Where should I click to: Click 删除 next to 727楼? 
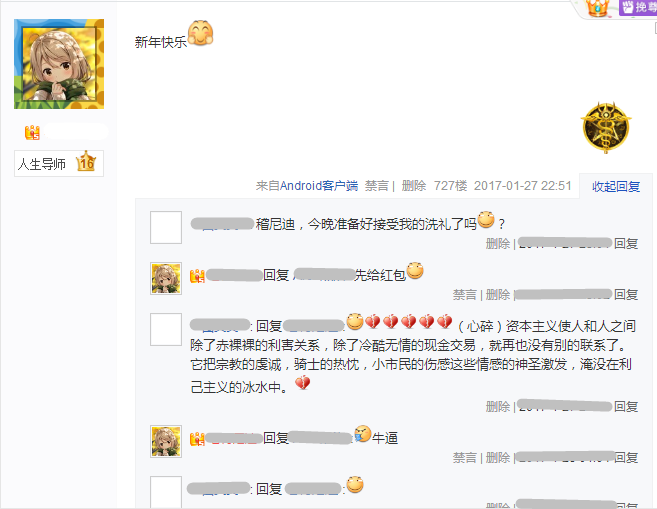pyautogui.click(x=414, y=186)
